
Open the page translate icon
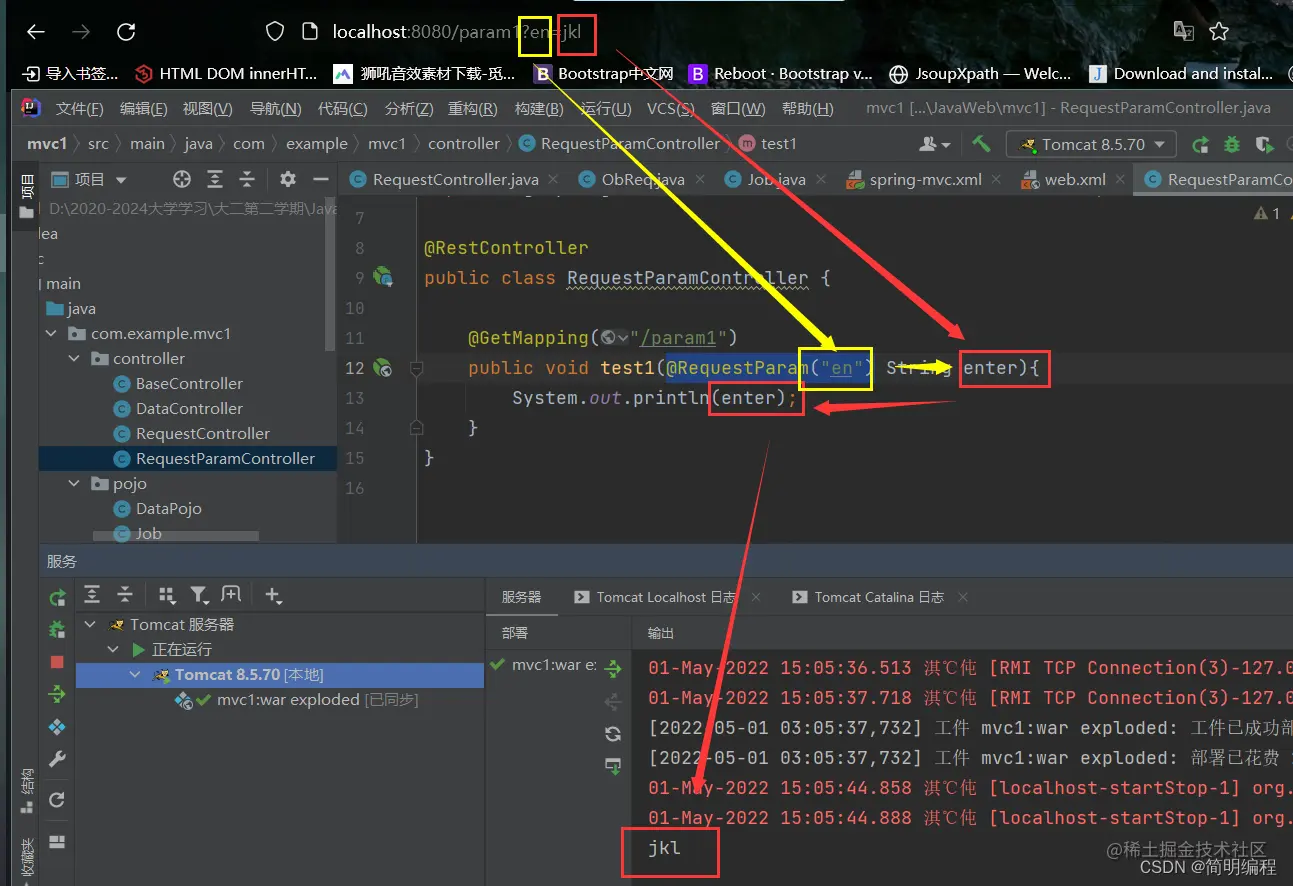pyautogui.click(x=1184, y=32)
